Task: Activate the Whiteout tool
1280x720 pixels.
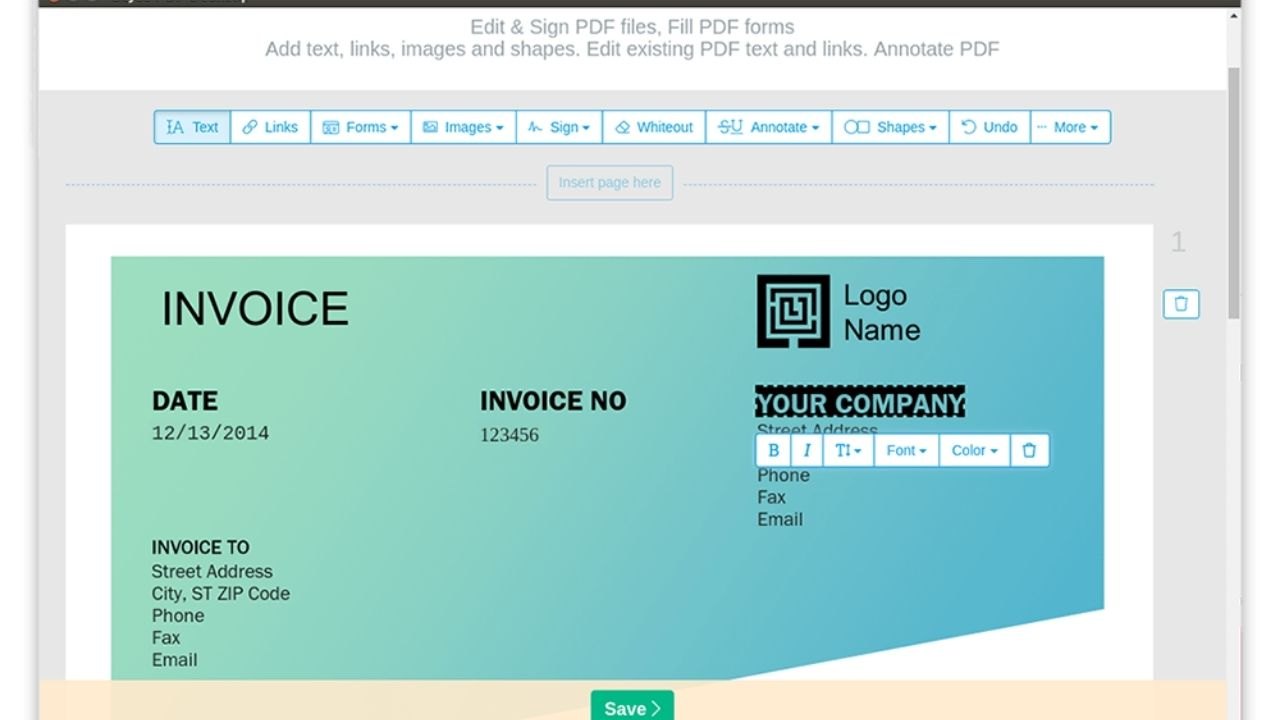Action: point(654,127)
